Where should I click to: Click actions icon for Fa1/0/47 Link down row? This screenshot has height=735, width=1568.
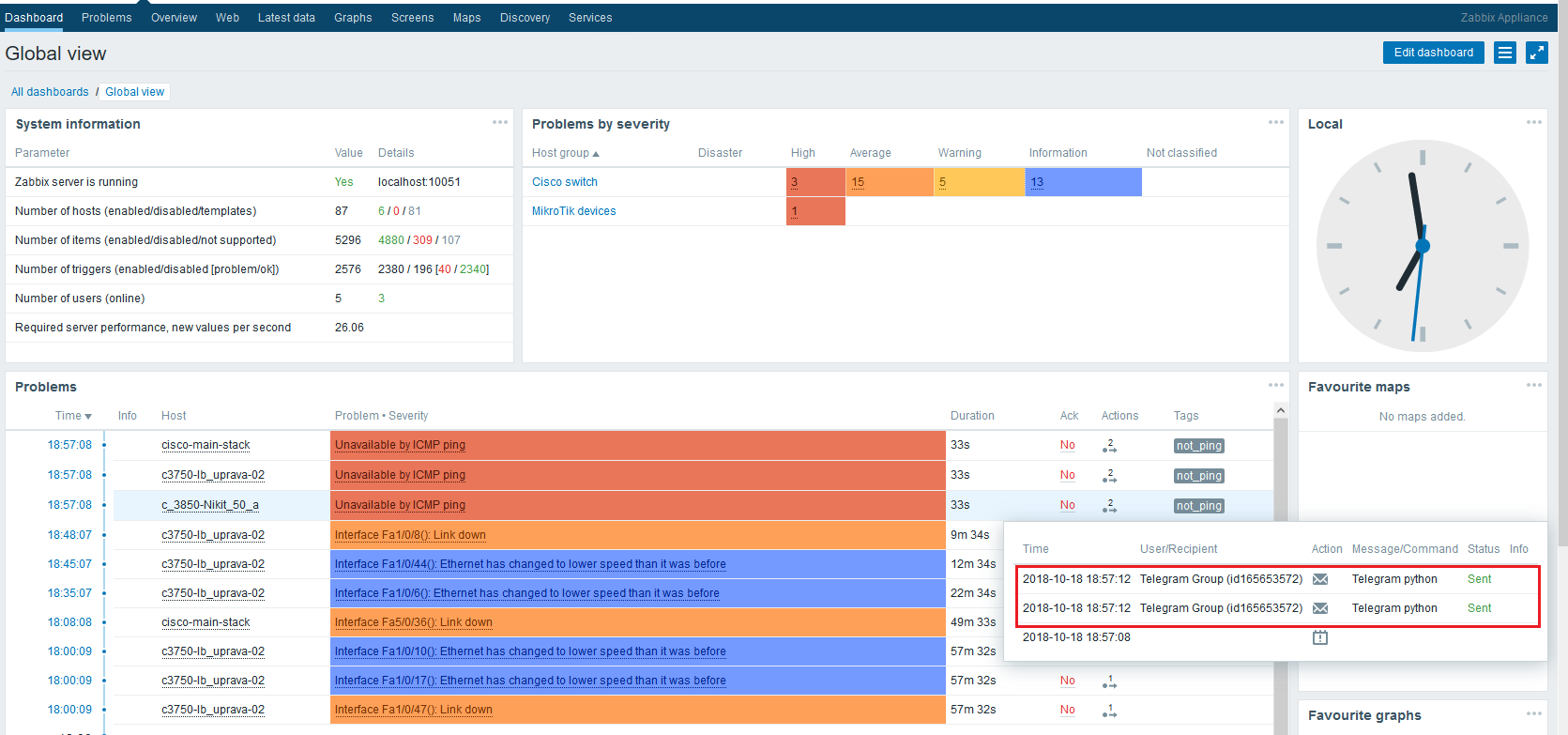click(x=1109, y=711)
